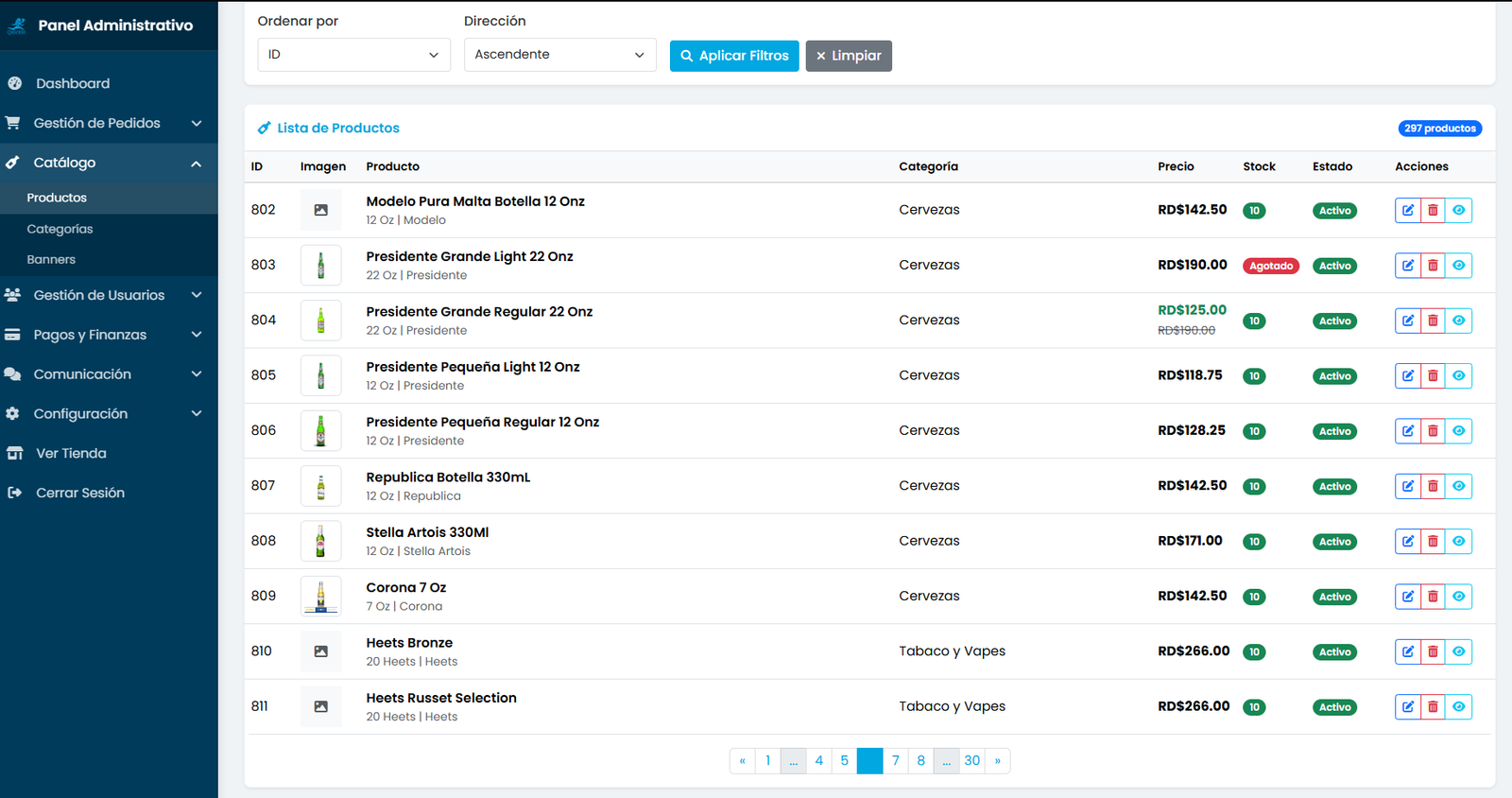The height and width of the screenshot is (798, 1512).
Task: Open the Dirección Ascendente dropdown
Action: coord(559,55)
